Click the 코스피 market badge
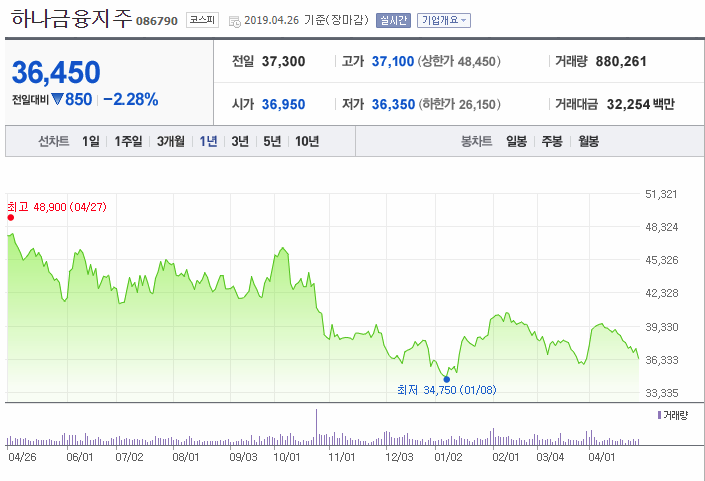 click(x=202, y=20)
